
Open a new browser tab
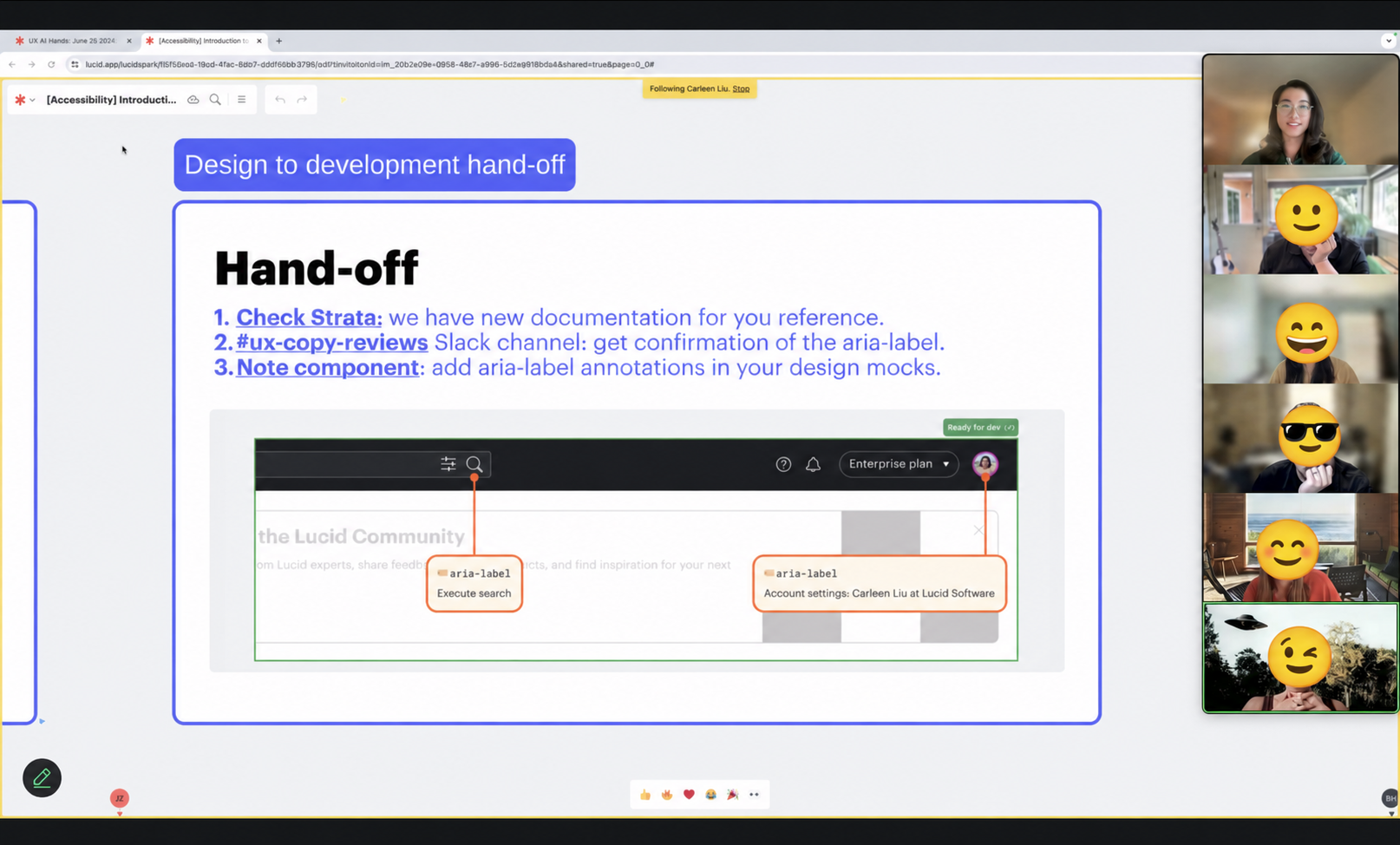tap(278, 41)
